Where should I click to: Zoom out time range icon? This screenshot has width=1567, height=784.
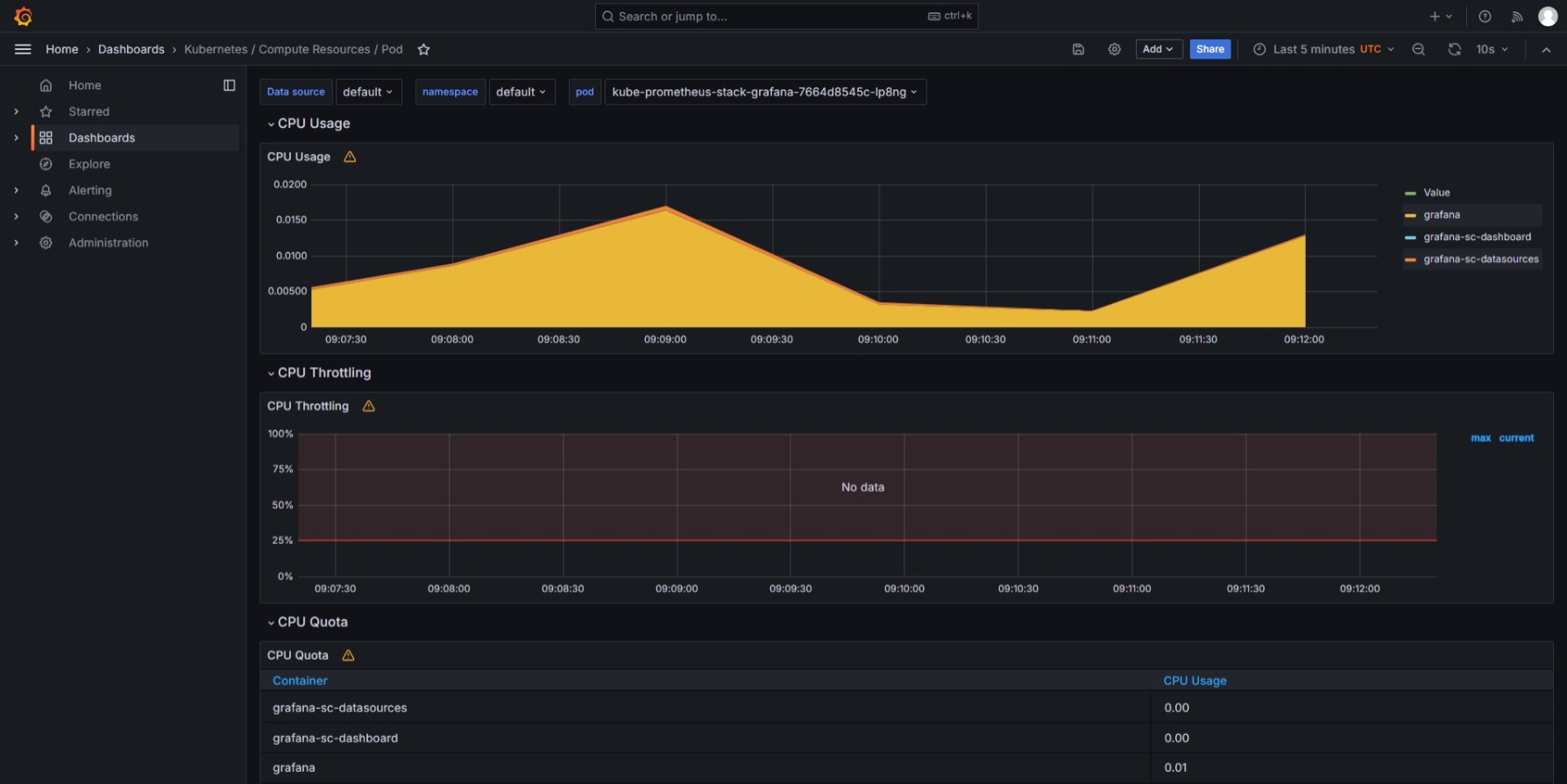[1418, 49]
